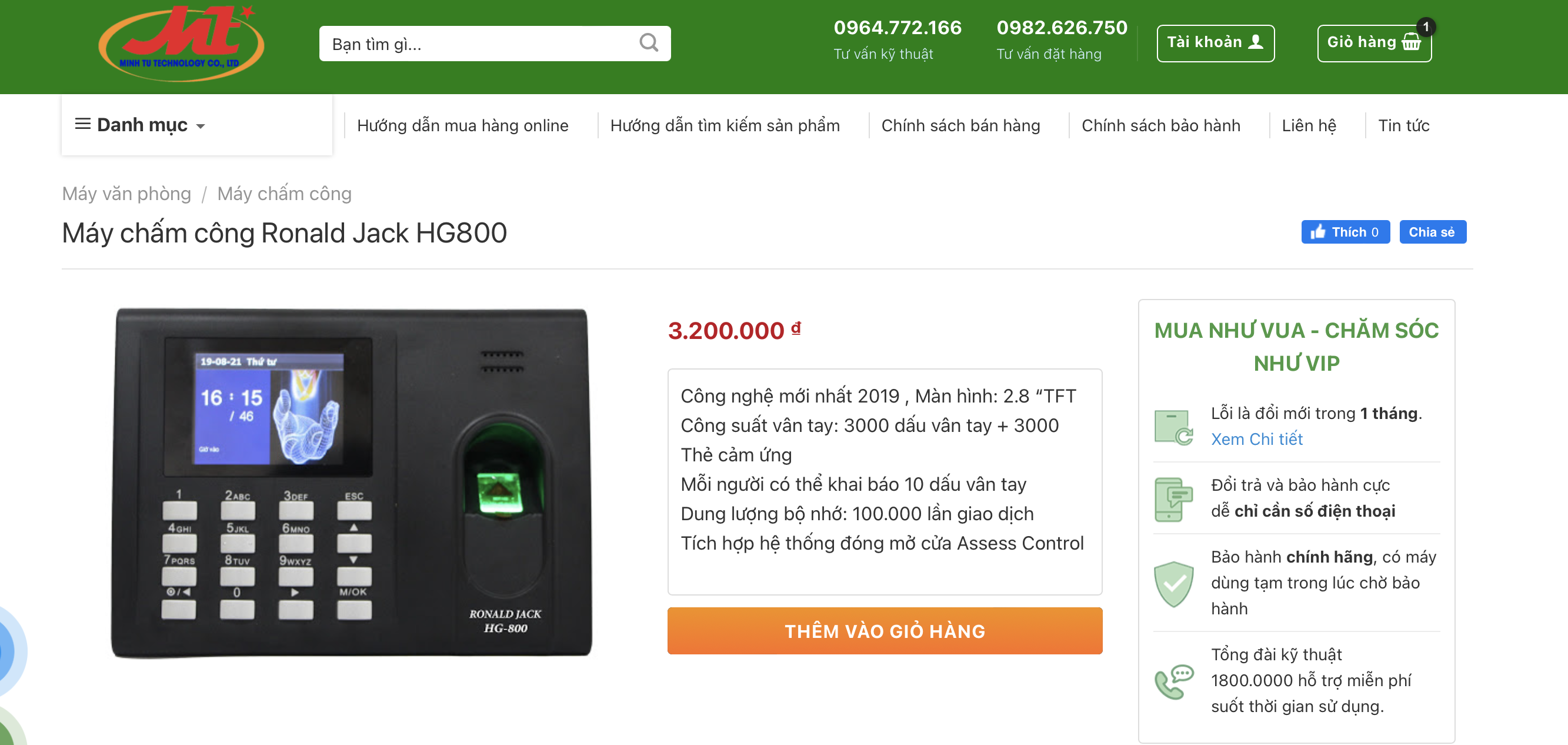Viewport: 1568px width, 745px height.
Task: Click the phone message exchange icon
Action: (1173, 500)
